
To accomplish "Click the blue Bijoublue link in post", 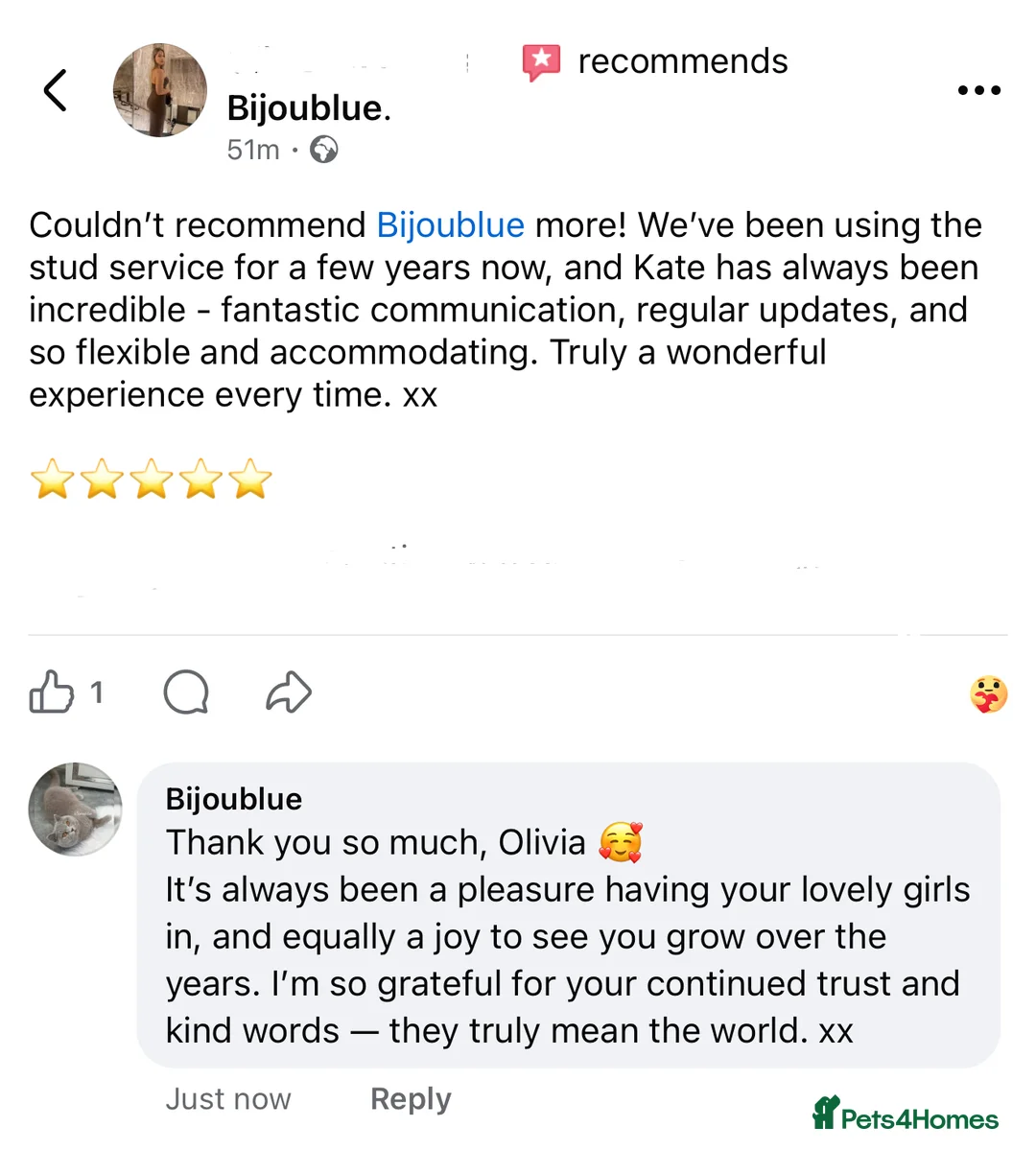I will tap(450, 225).
